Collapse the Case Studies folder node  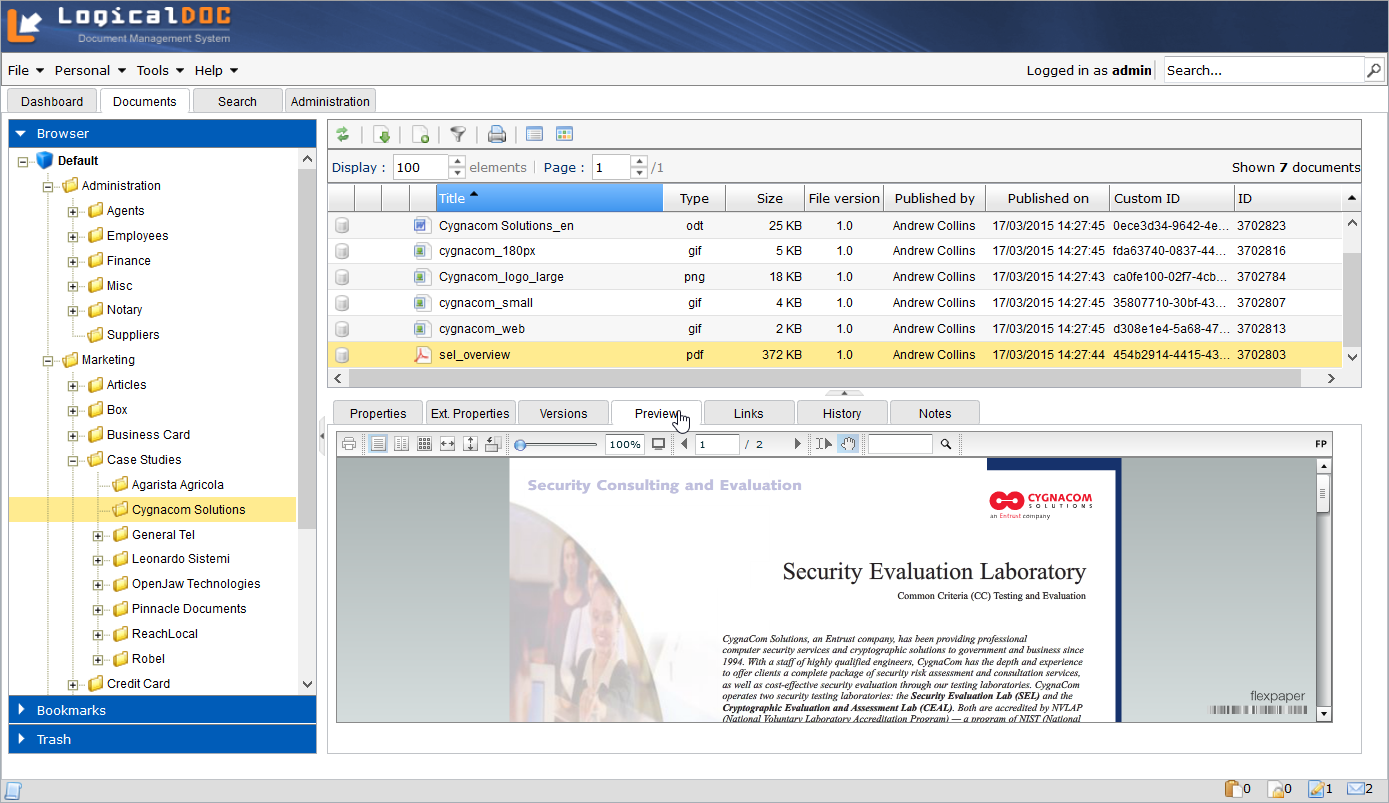73,460
